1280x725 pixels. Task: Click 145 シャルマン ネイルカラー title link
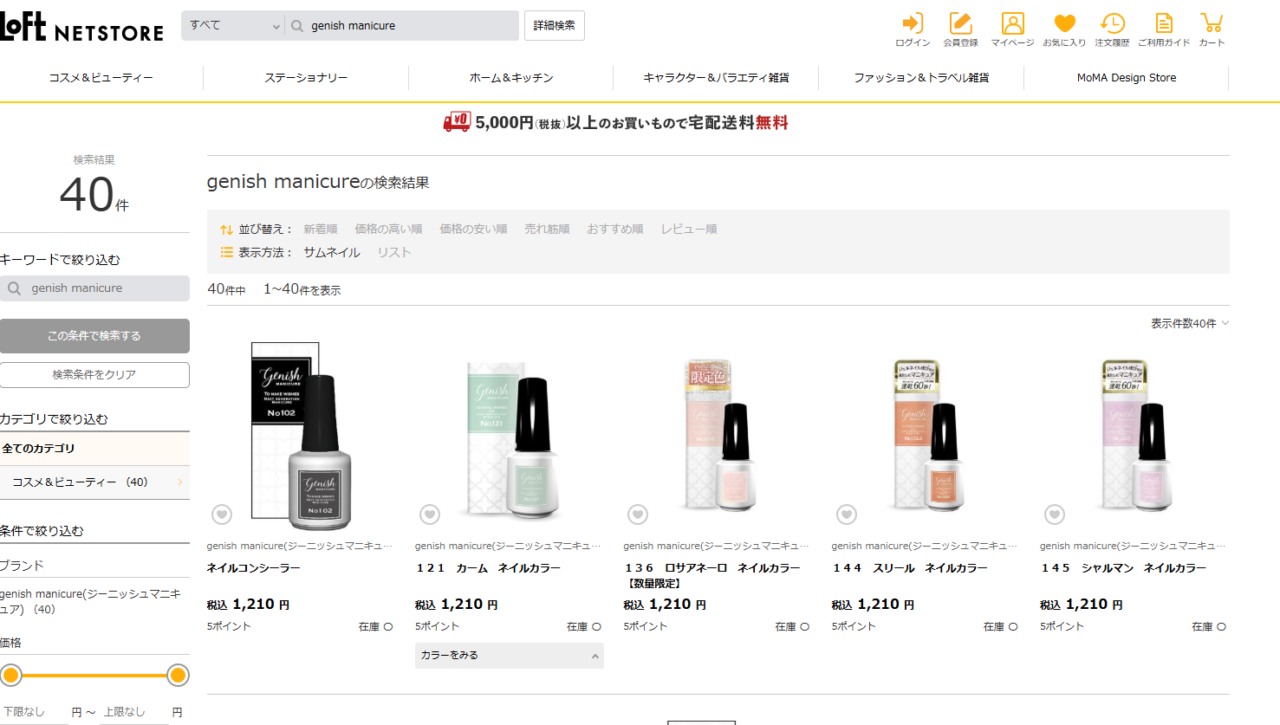pyautogui.click(x=1123, y=568)
